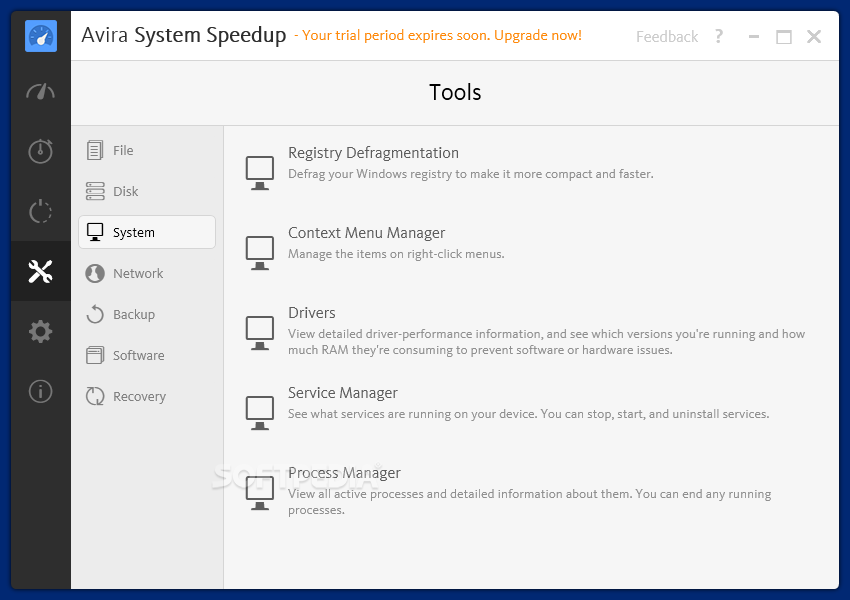The width and height of the screenshot is (850, 600).
Task: Click 'View detailed driver-performance information' description
Action: click(x=546, y=342)
